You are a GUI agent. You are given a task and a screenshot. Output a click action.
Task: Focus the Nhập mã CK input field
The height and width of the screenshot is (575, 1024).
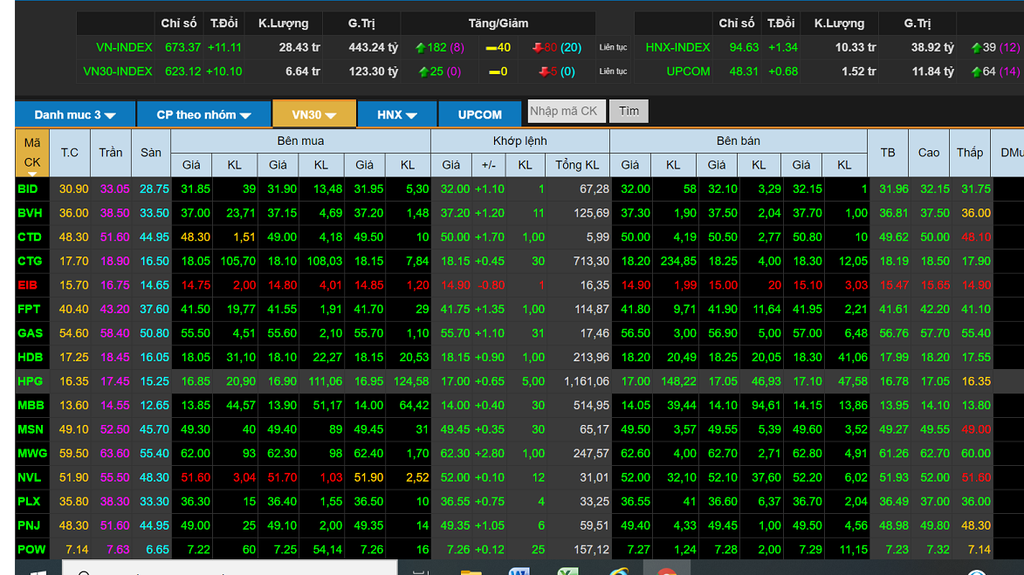click(x=566, y=111)
